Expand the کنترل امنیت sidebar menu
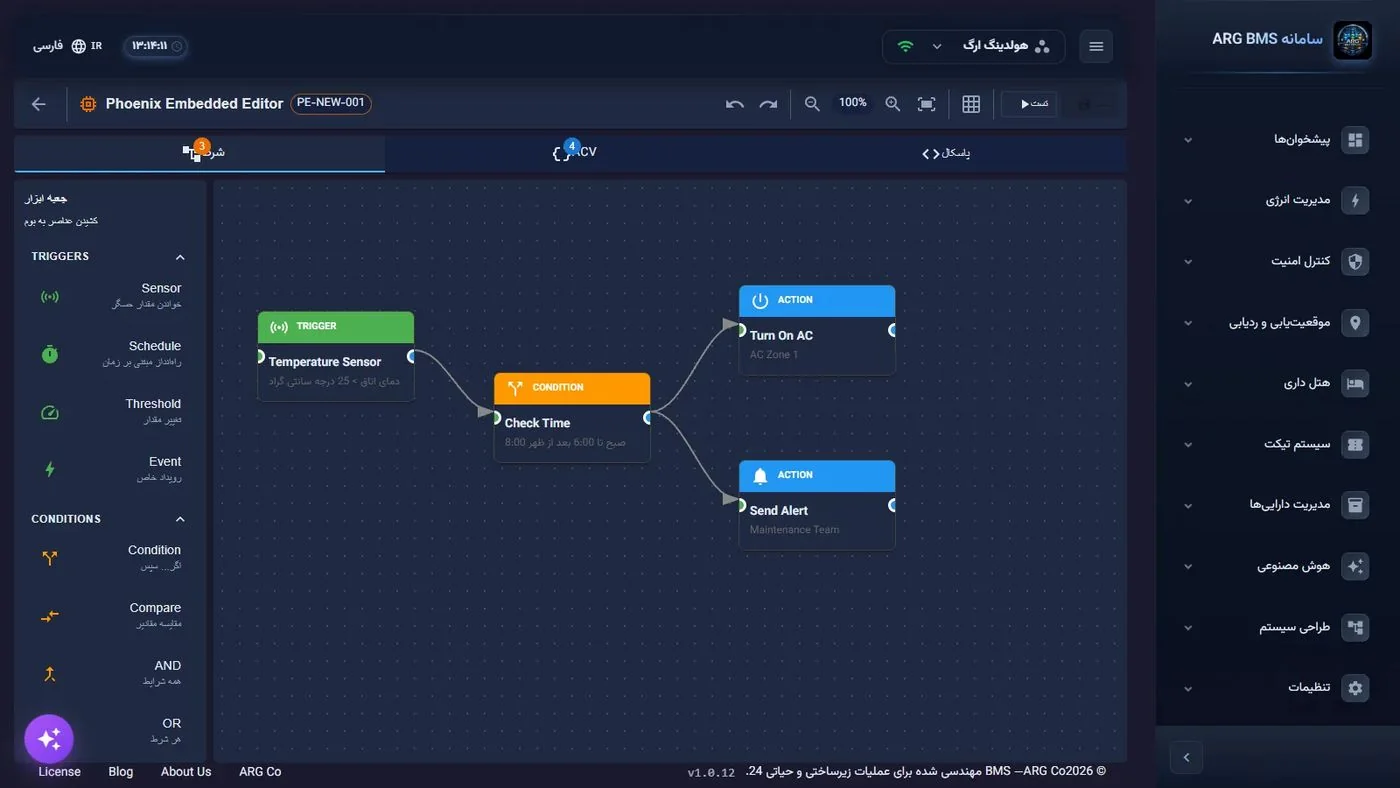Viewport: 1400px width, 788px height. (1278, 262)
